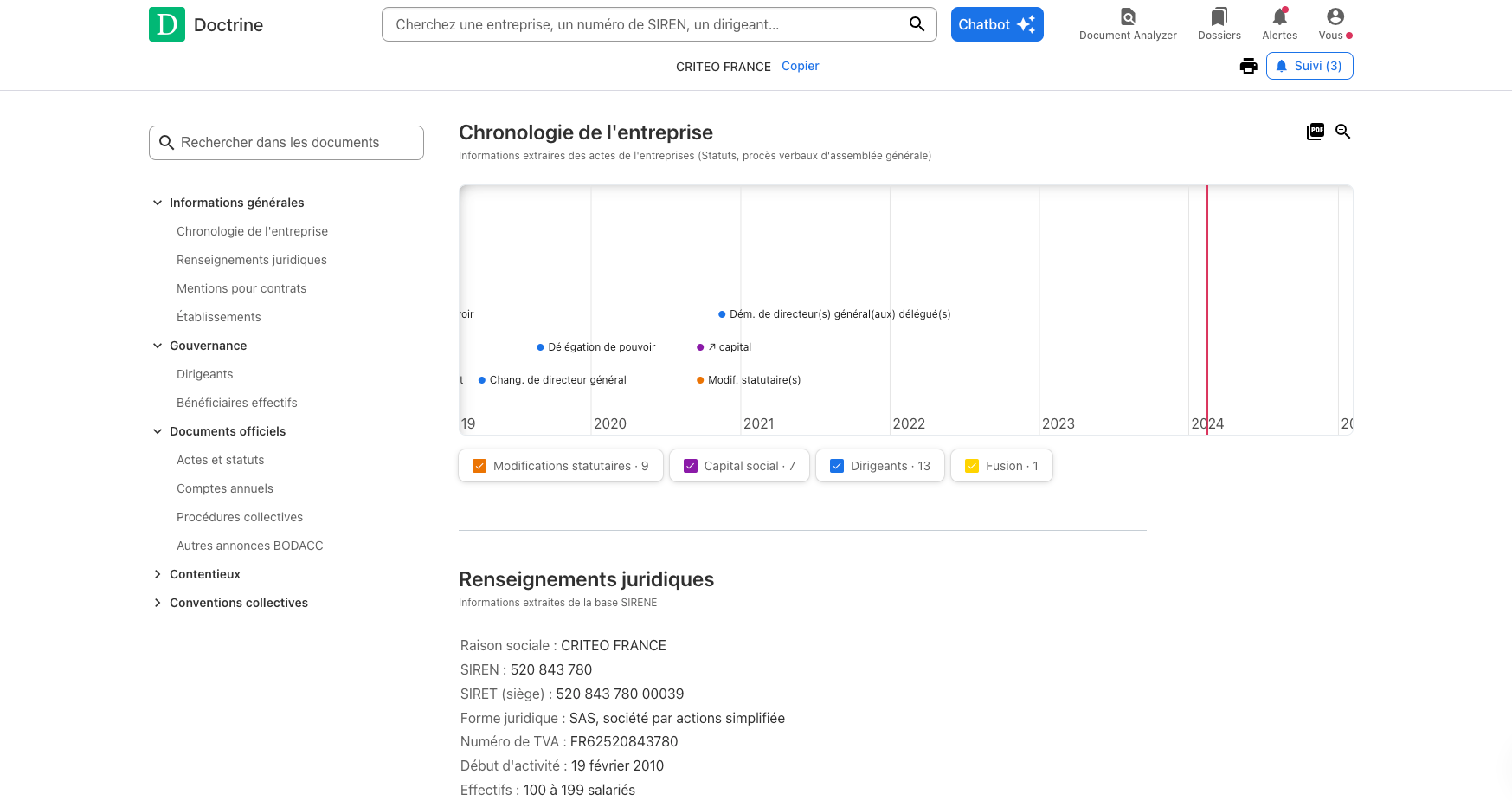This screenshot has height=801, width=1512.
Task: Click the timeline zoom-out magnifier icon
Action: (x=1343, y=132)
